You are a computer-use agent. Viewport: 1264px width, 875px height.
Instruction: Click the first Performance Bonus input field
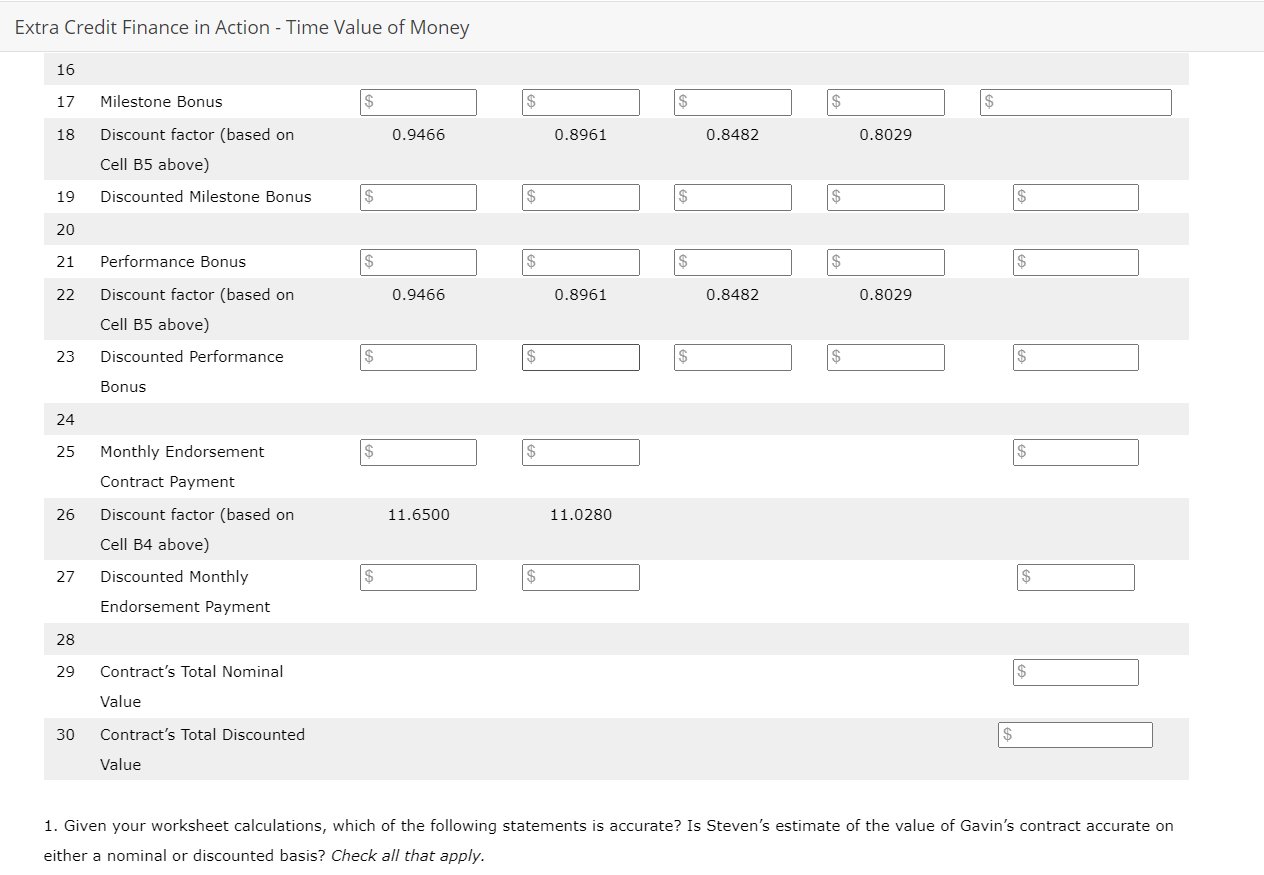point(418,261)
